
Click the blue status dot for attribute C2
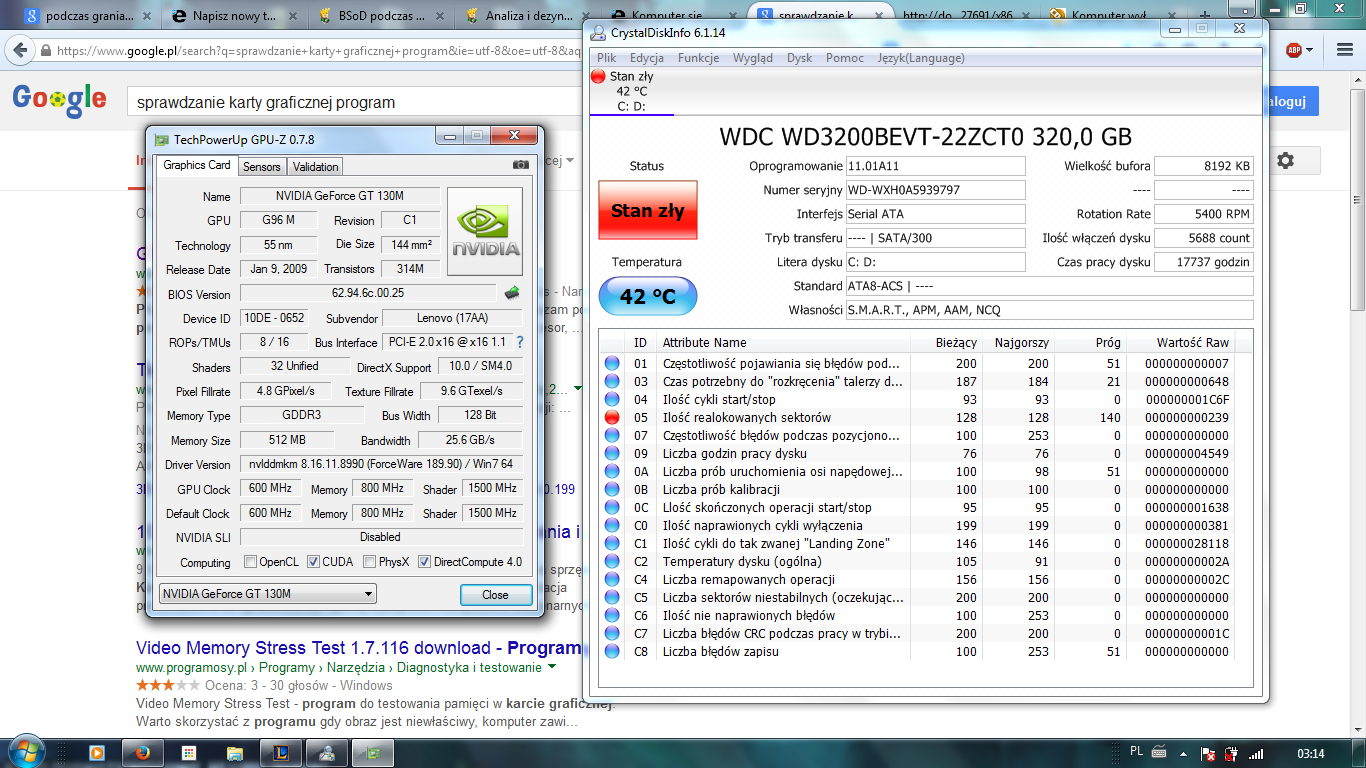tap(612, 561)
